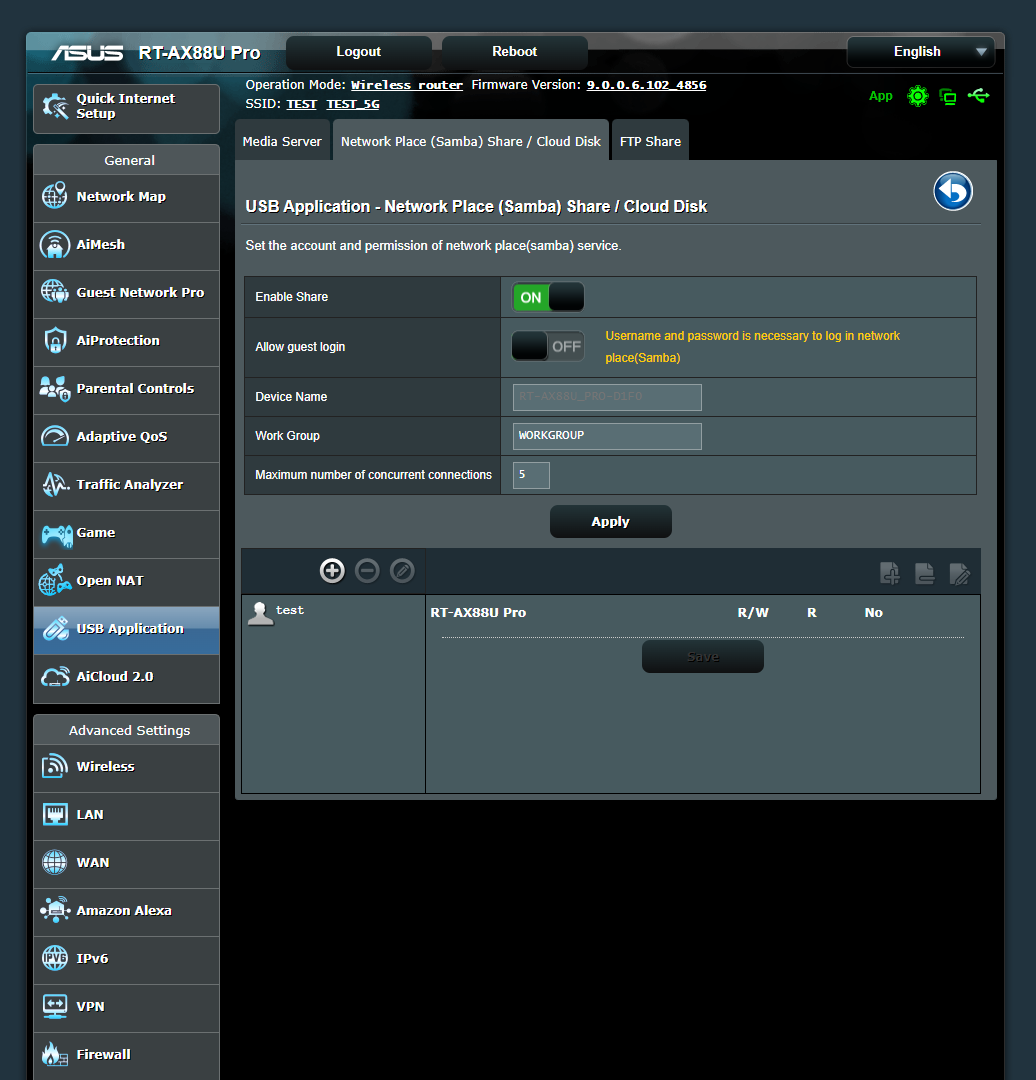This screenshot has width=1036, height=1080.
Task: Click the blue back arrow icon
Action: click(953, 191)
